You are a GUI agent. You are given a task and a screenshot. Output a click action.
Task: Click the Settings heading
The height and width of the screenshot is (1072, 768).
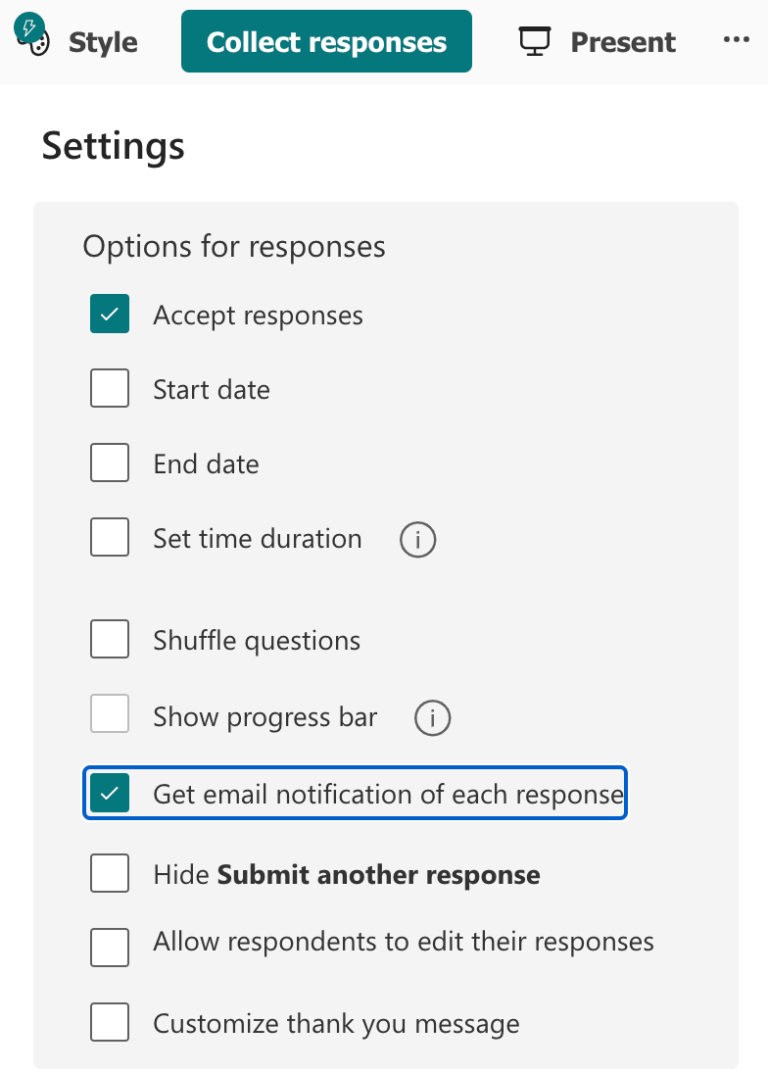click(112, 146)
